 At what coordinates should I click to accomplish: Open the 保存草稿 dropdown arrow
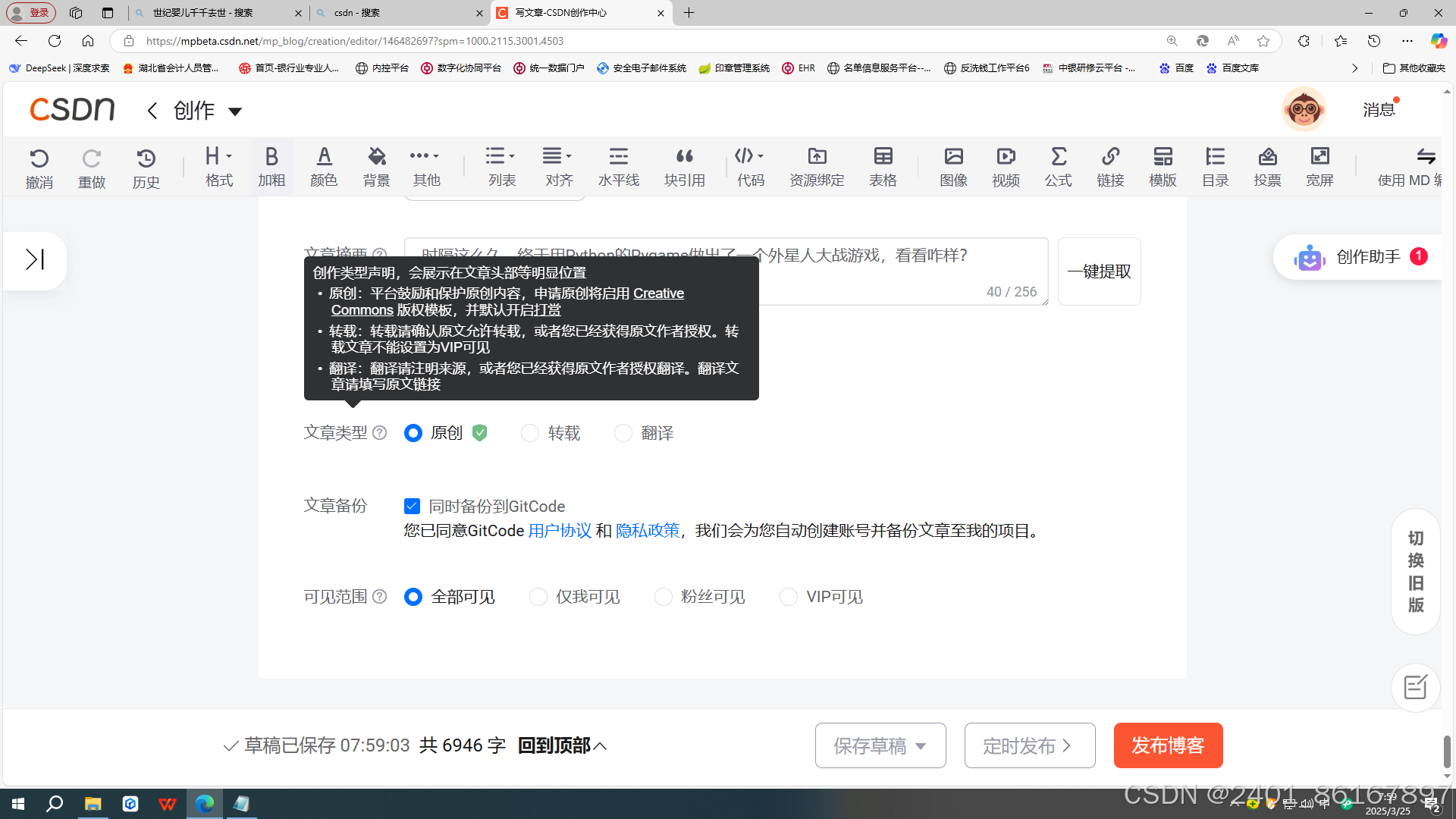(921, 746)
